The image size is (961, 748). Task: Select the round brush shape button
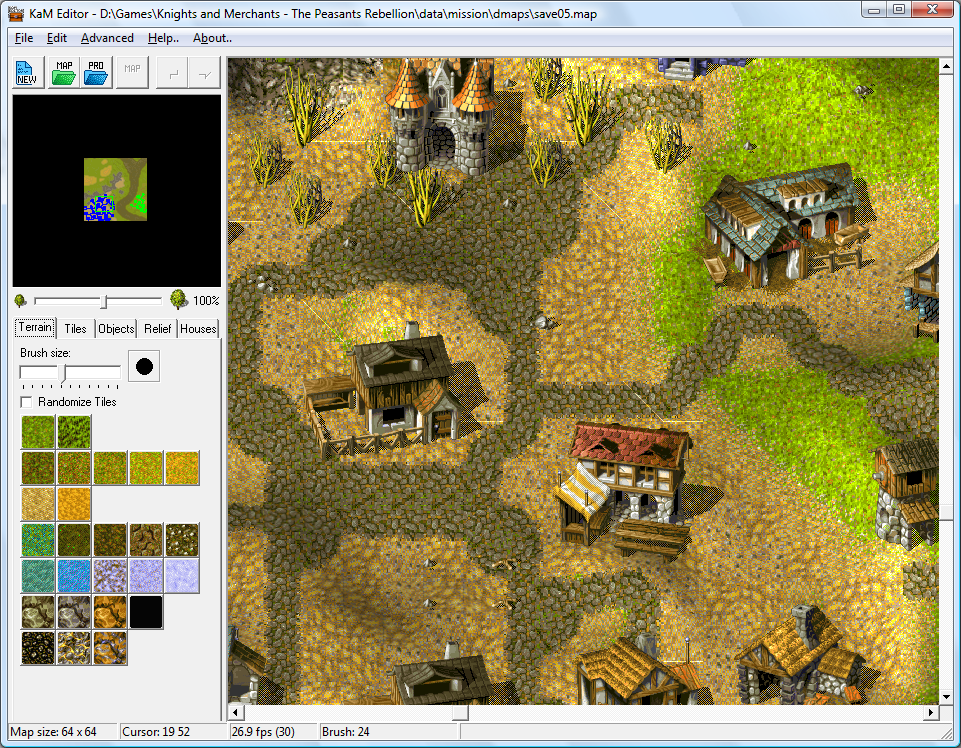(144, 367)
